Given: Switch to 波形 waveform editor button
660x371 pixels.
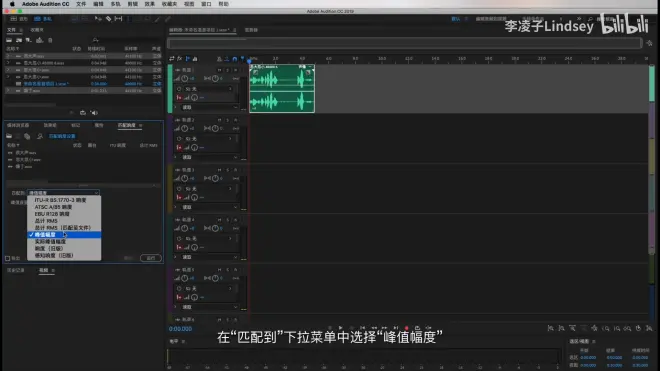Looking at the screenshot, I should coord(19,19).
